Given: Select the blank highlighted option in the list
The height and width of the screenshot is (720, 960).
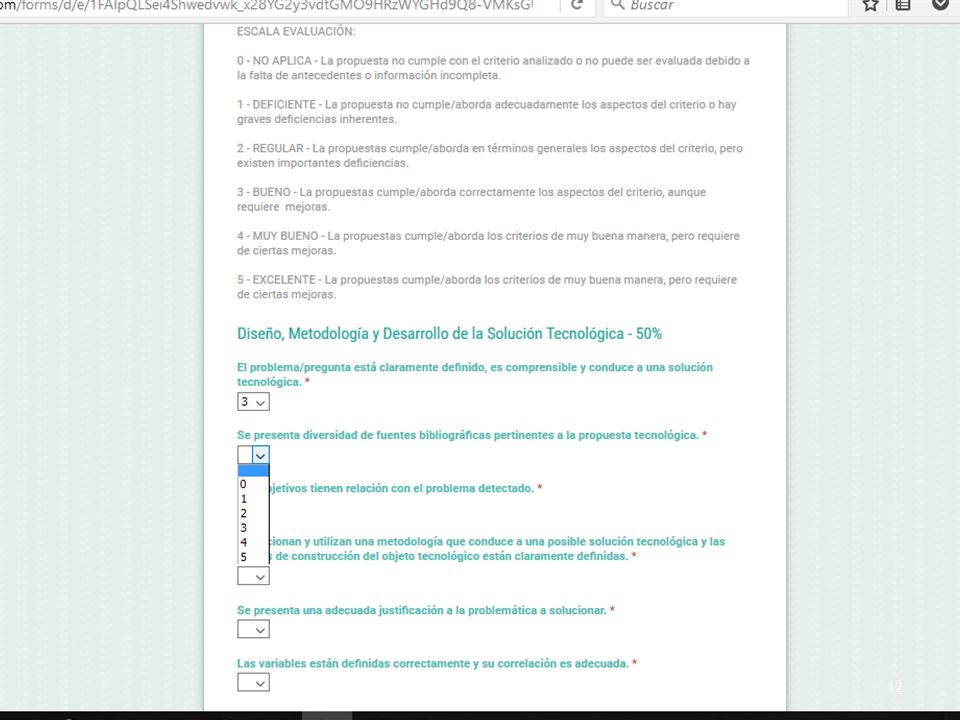Looking at the screenshot, I should (253, 470).
